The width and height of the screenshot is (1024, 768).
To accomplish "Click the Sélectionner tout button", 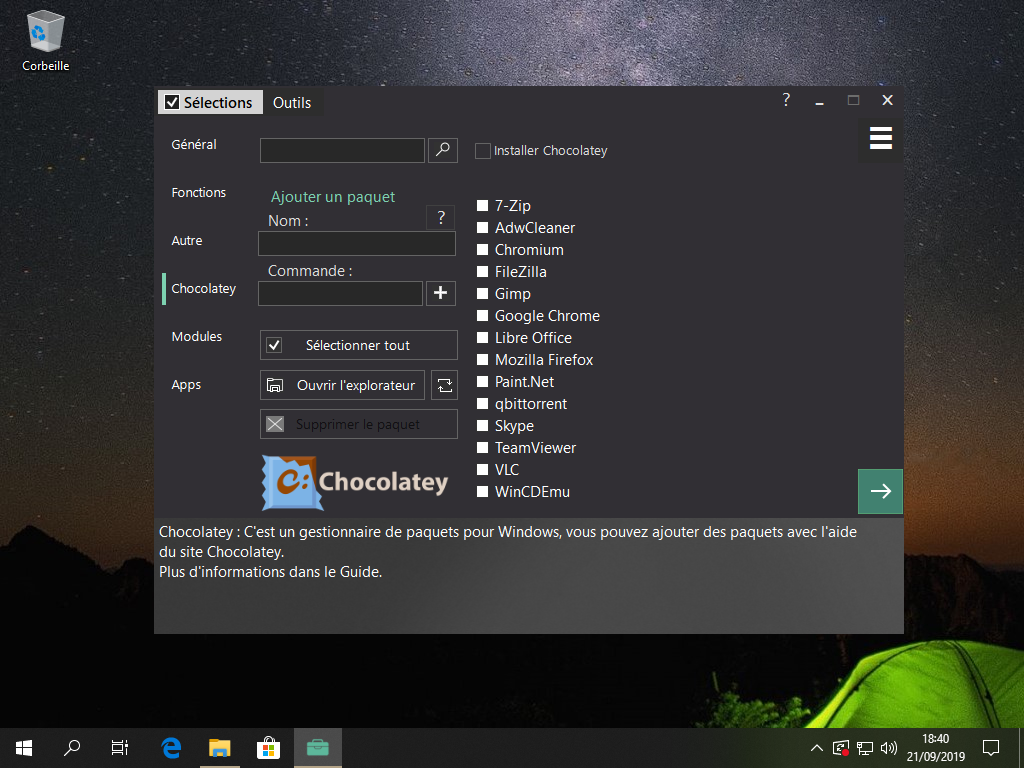I will pyautogui.click(x=359, y=345).
